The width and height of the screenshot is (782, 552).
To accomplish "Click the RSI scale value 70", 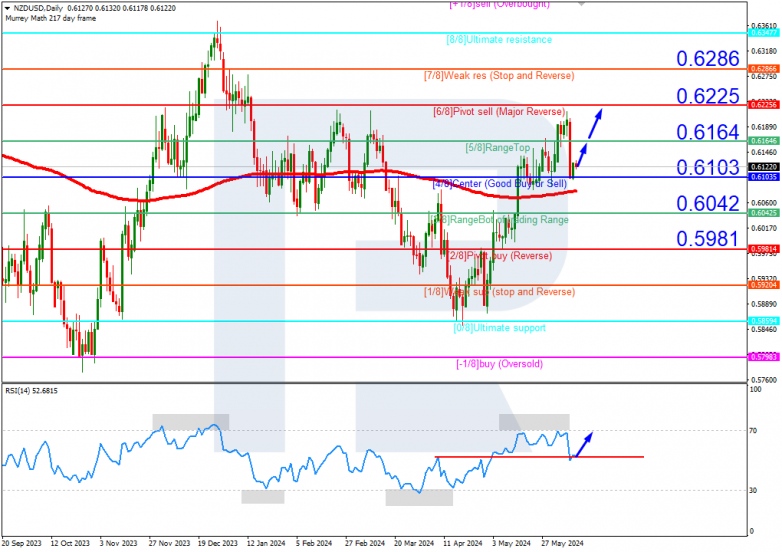I will tap(754, 431).
